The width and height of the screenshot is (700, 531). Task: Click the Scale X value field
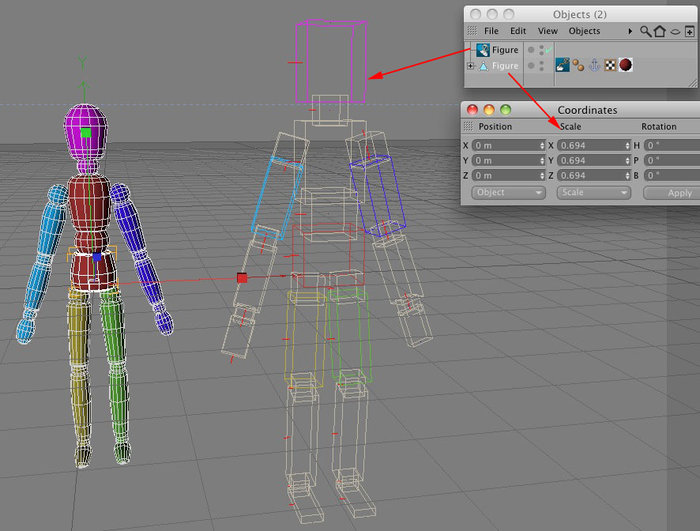(x=594, y=146)
